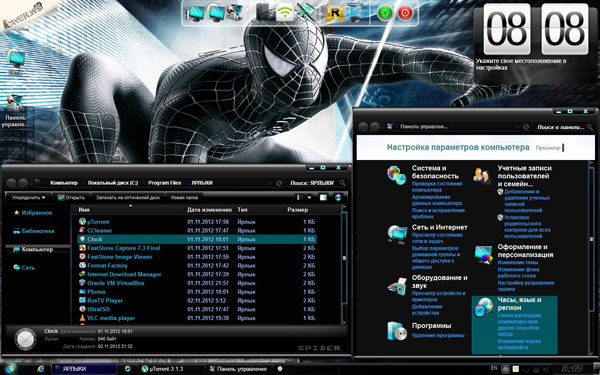Open explorer help question-mark icon
Image resolution: width=600 pixels, height=375 pixels.
[338, 197]
